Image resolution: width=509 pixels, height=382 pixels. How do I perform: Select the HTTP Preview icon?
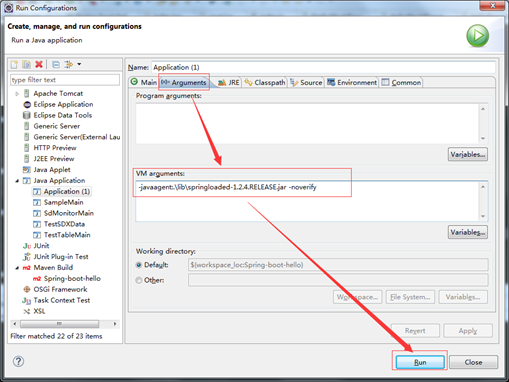coord(27,148)
